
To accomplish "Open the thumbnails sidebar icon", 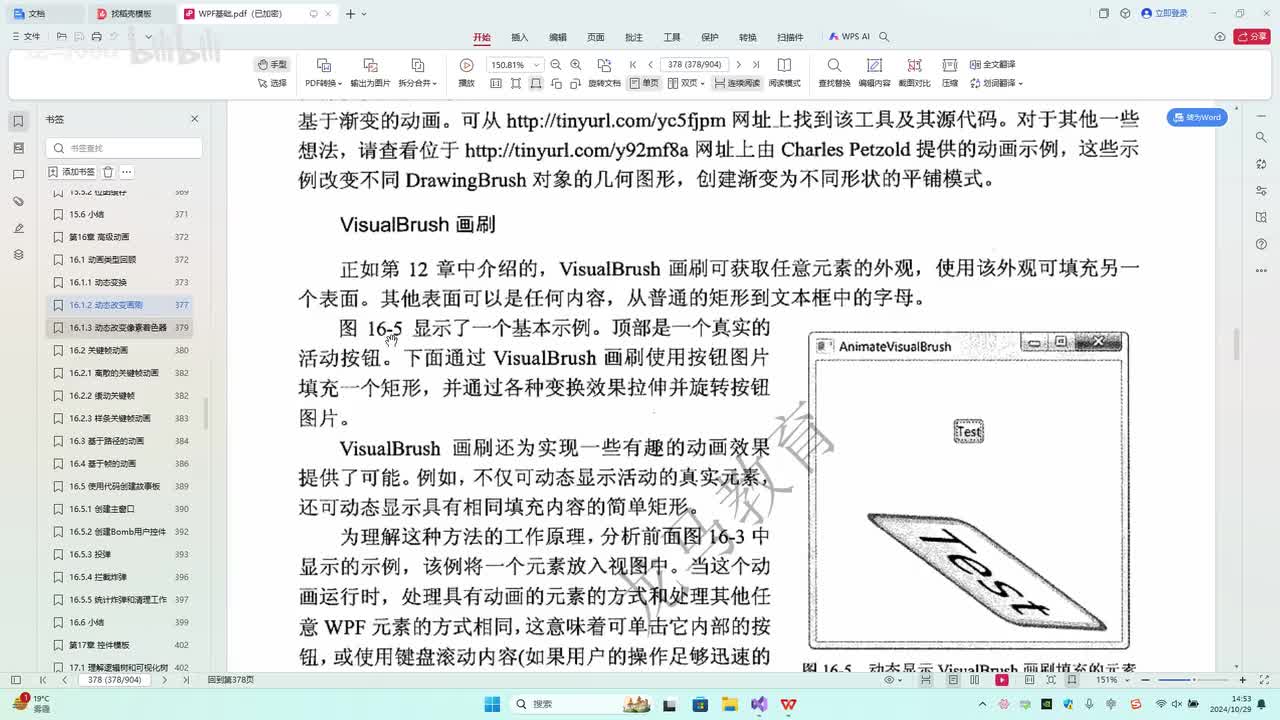I will point(18,148).
